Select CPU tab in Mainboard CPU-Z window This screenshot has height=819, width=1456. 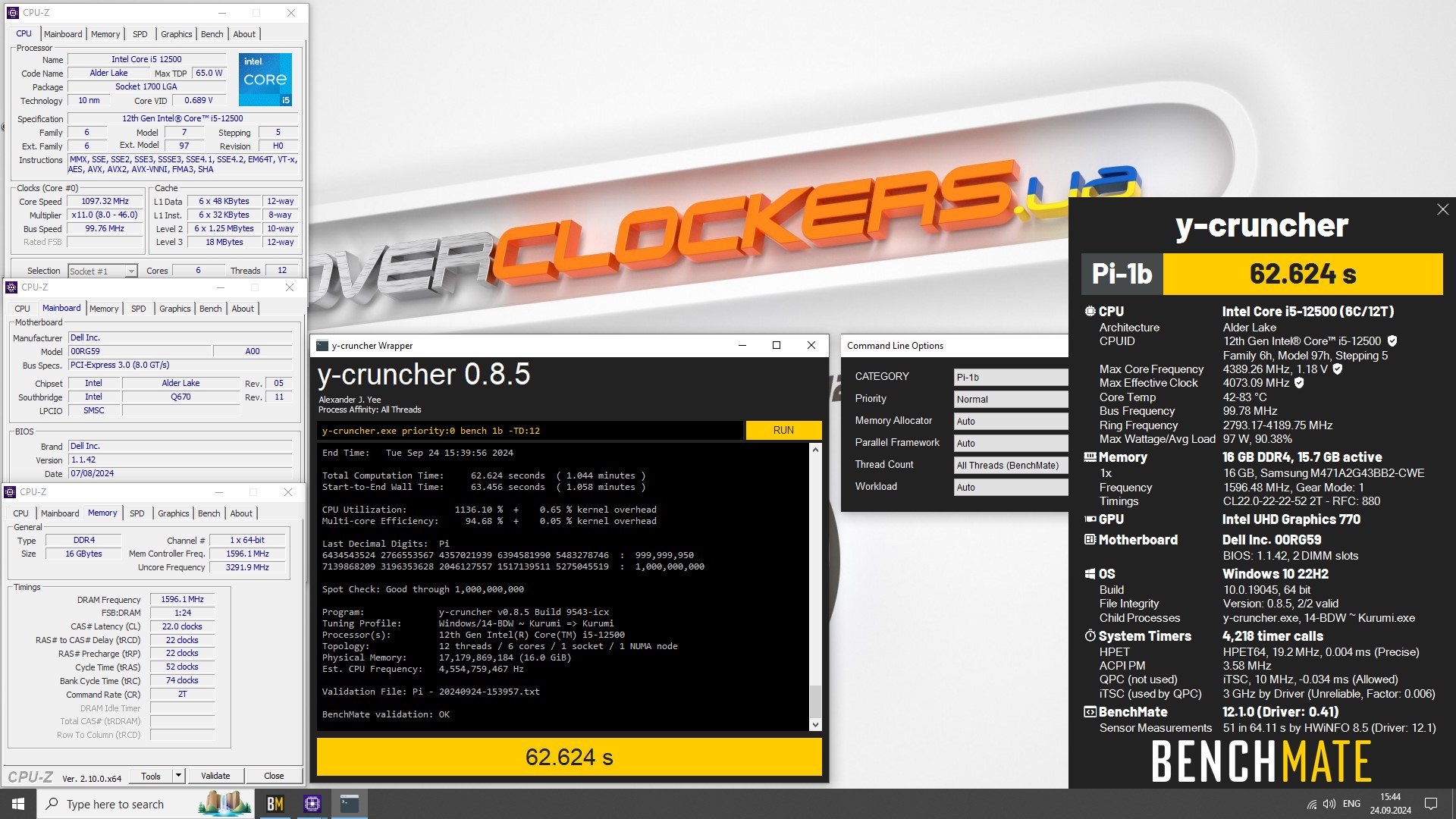[22, 309]
